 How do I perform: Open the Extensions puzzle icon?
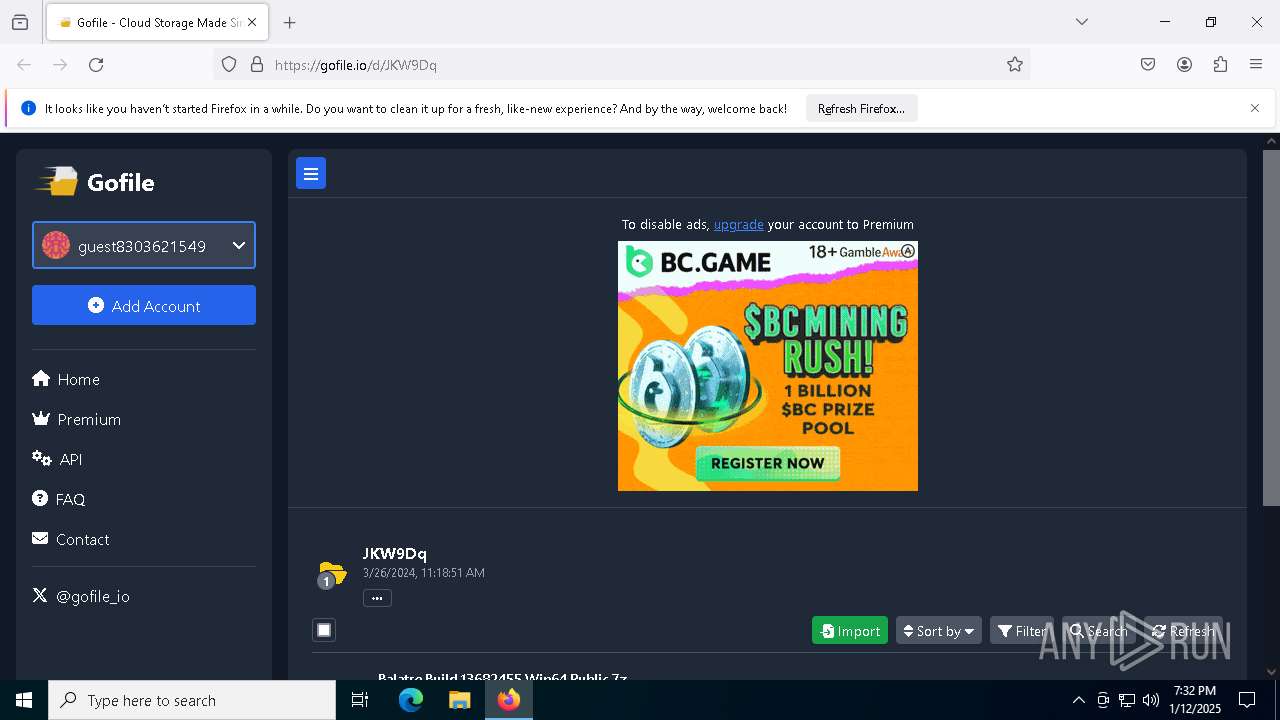tap(1220, 65)
